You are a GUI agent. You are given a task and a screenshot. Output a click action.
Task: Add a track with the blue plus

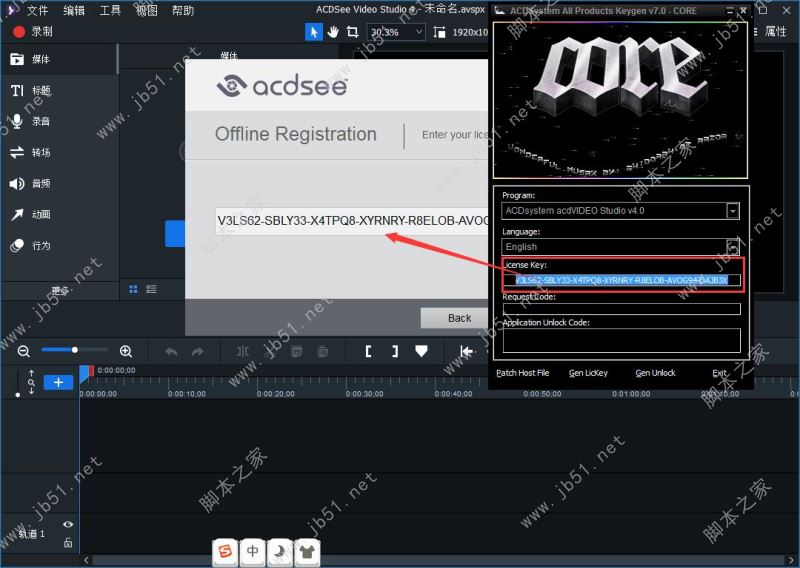click(x=58, y=382)
